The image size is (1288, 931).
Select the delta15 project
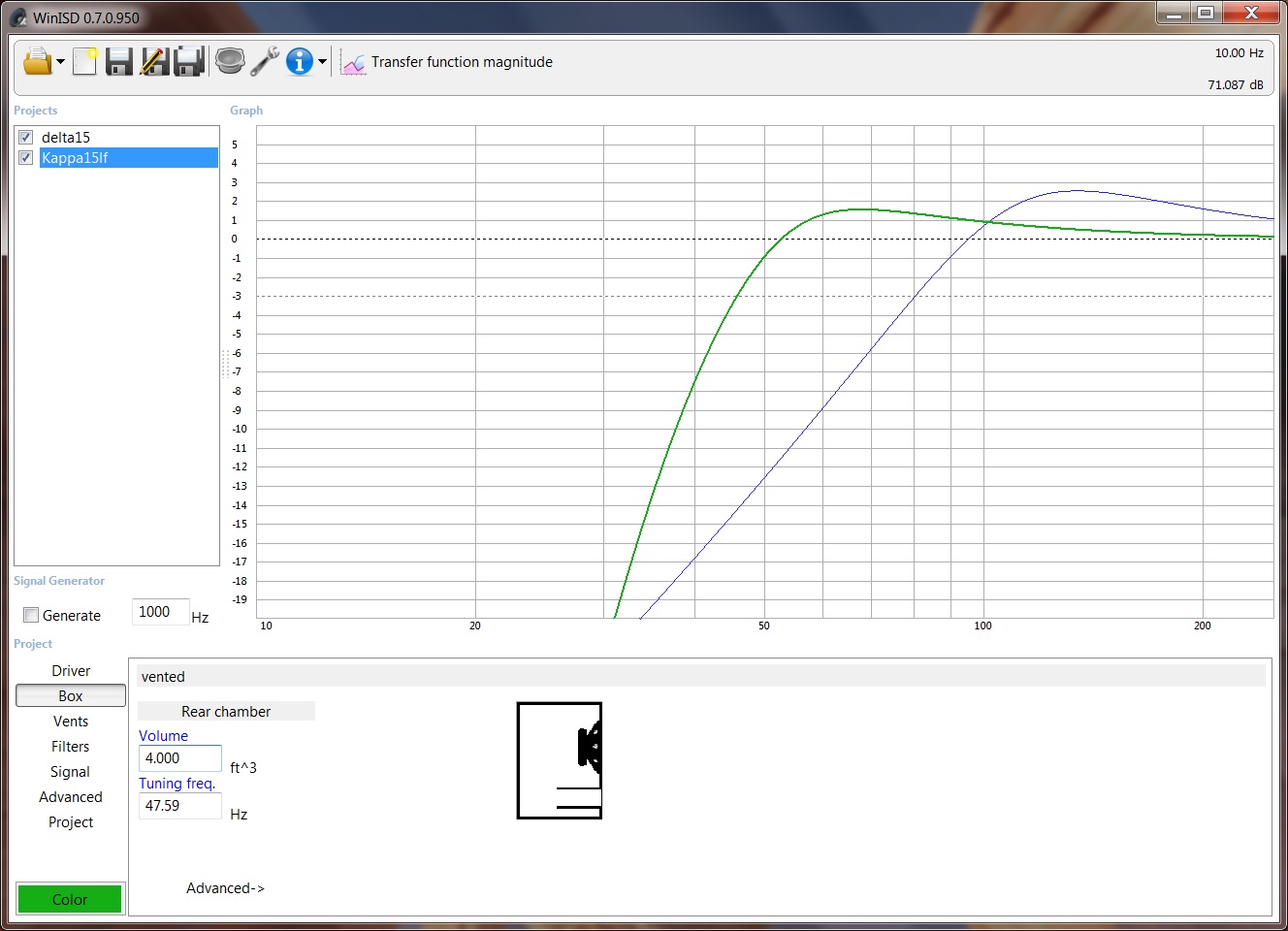66,138
